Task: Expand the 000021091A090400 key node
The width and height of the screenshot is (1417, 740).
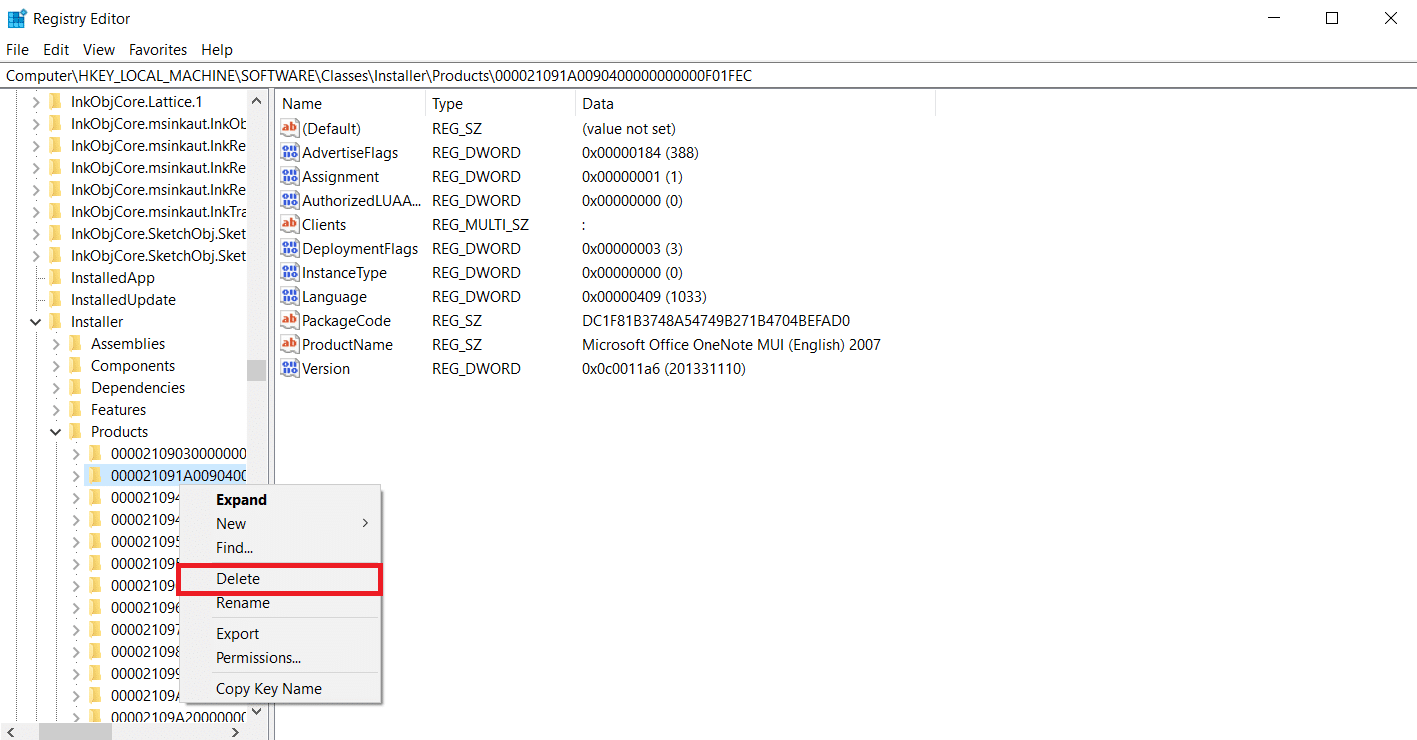Action: 76,476
